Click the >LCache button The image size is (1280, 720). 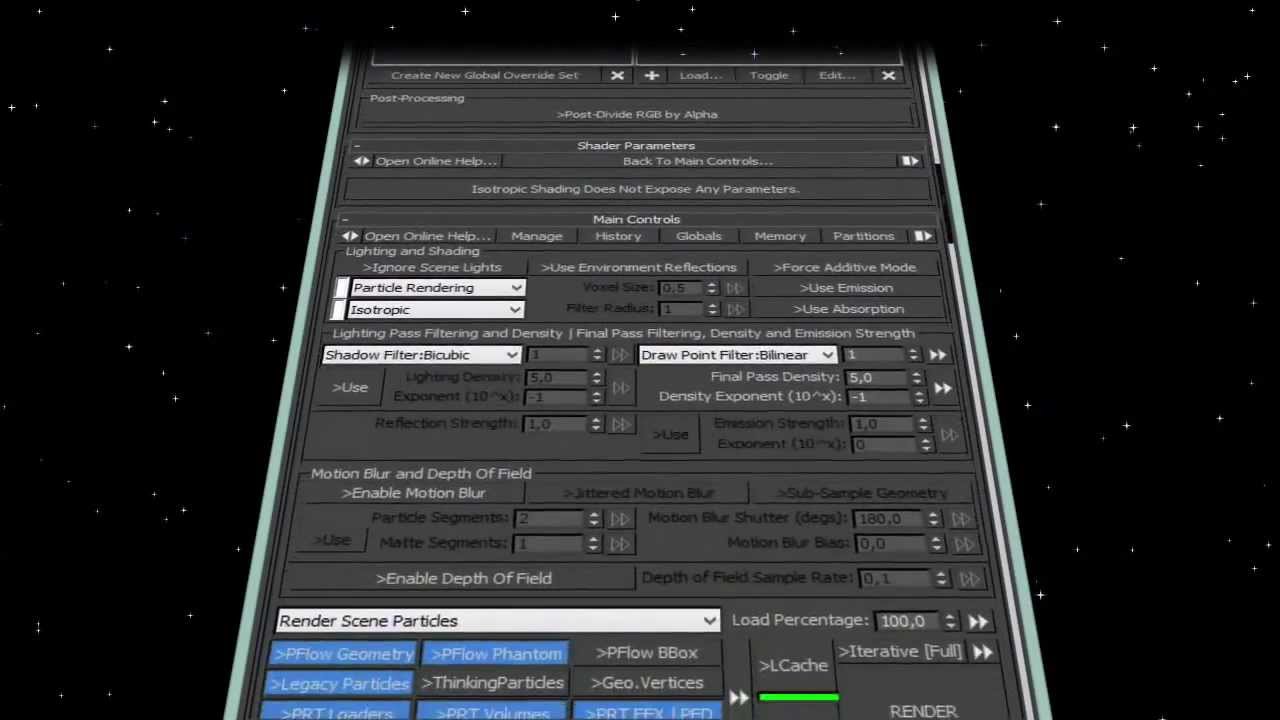[794, 666]
